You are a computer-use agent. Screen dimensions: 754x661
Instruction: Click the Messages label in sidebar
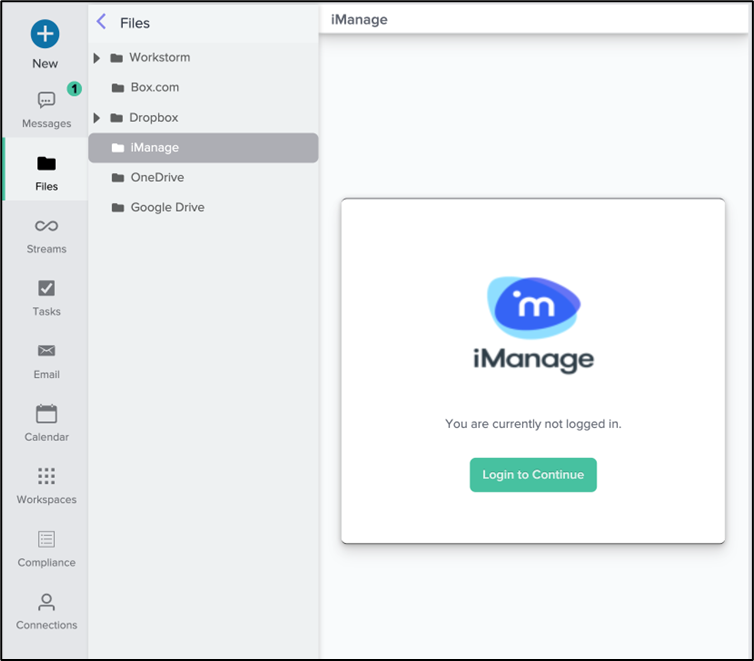[46, 124]
